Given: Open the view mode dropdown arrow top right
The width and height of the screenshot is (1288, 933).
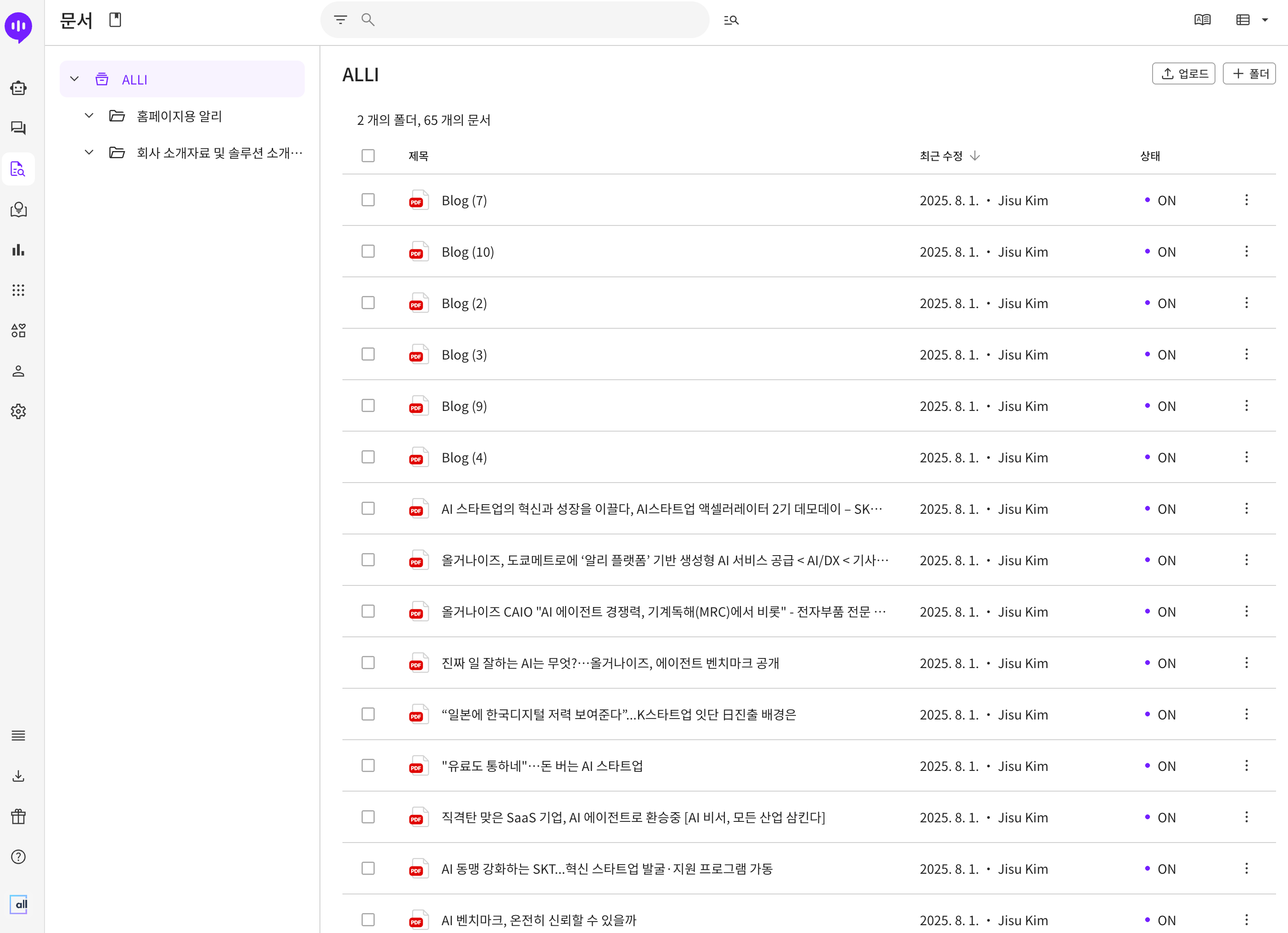Looking at the screenshot, I should (1265, 20).
